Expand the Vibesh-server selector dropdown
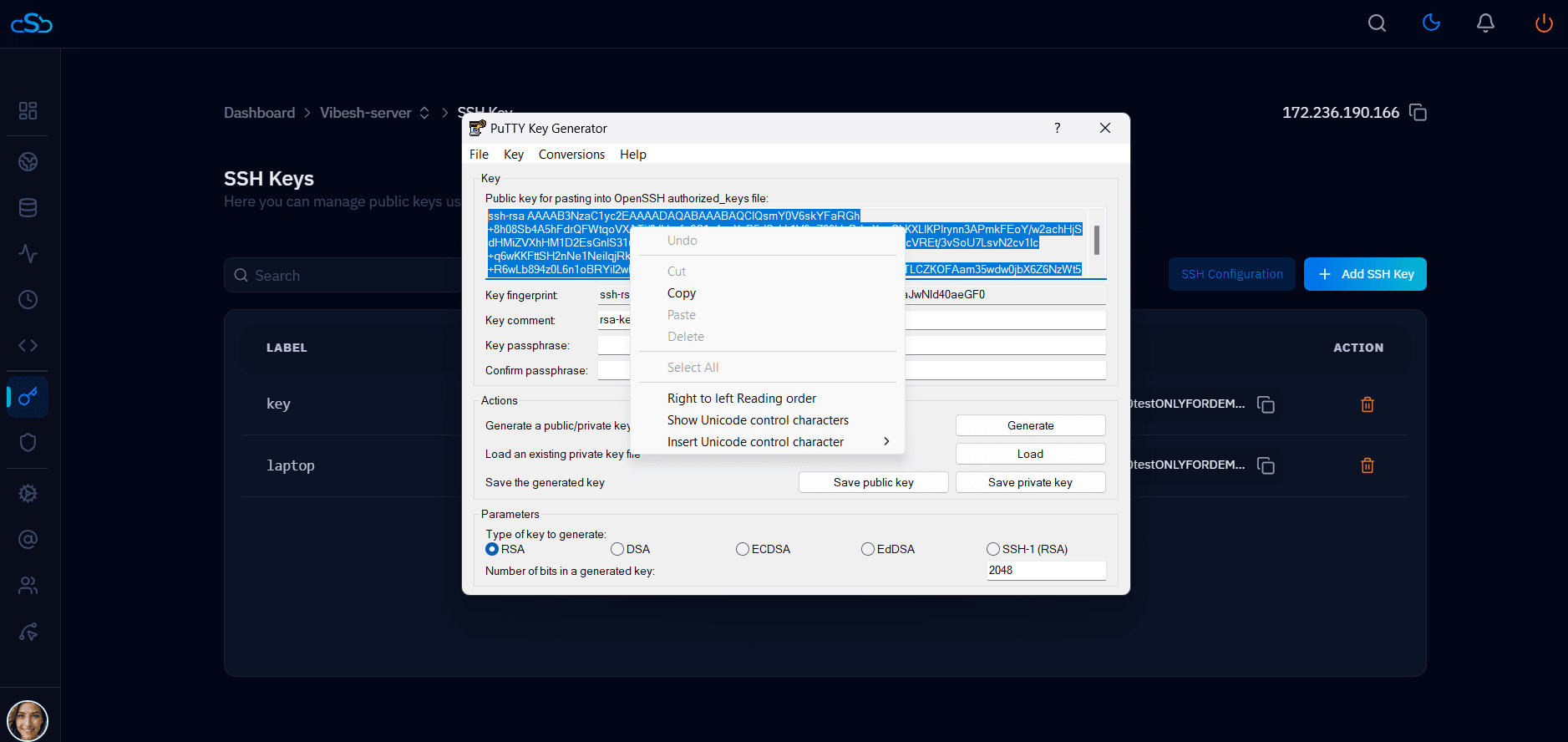 pyautogui.click(x=424, y=113)
